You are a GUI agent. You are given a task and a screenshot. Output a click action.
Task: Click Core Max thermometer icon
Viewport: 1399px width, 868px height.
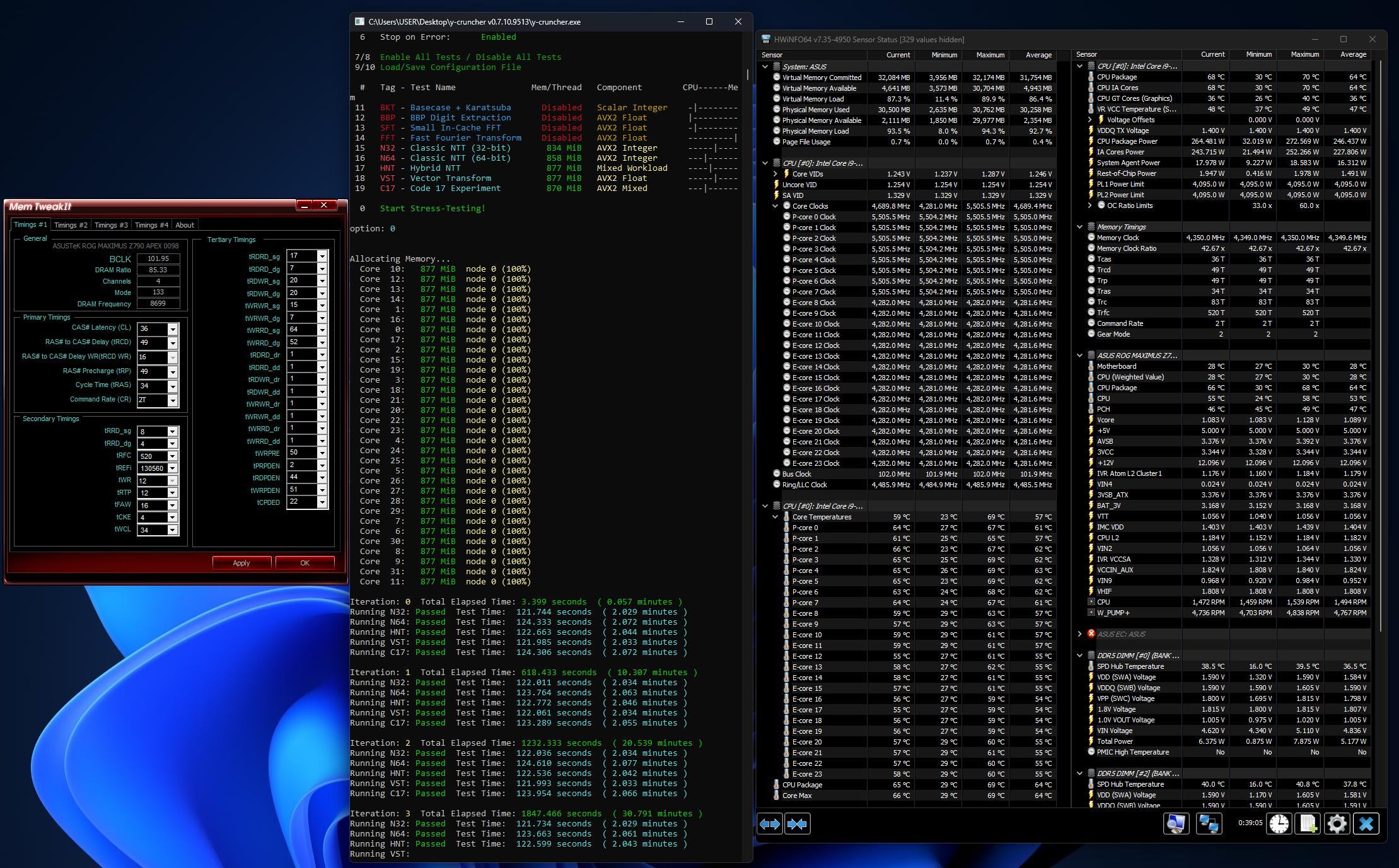[x=776, y=796]
